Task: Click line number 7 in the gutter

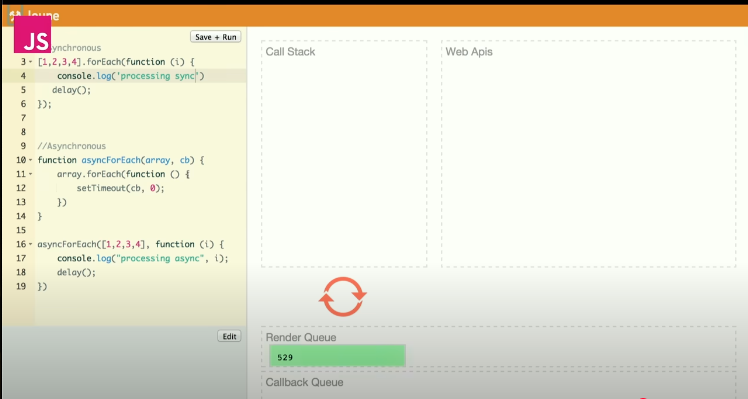Action: click(23, 118)
